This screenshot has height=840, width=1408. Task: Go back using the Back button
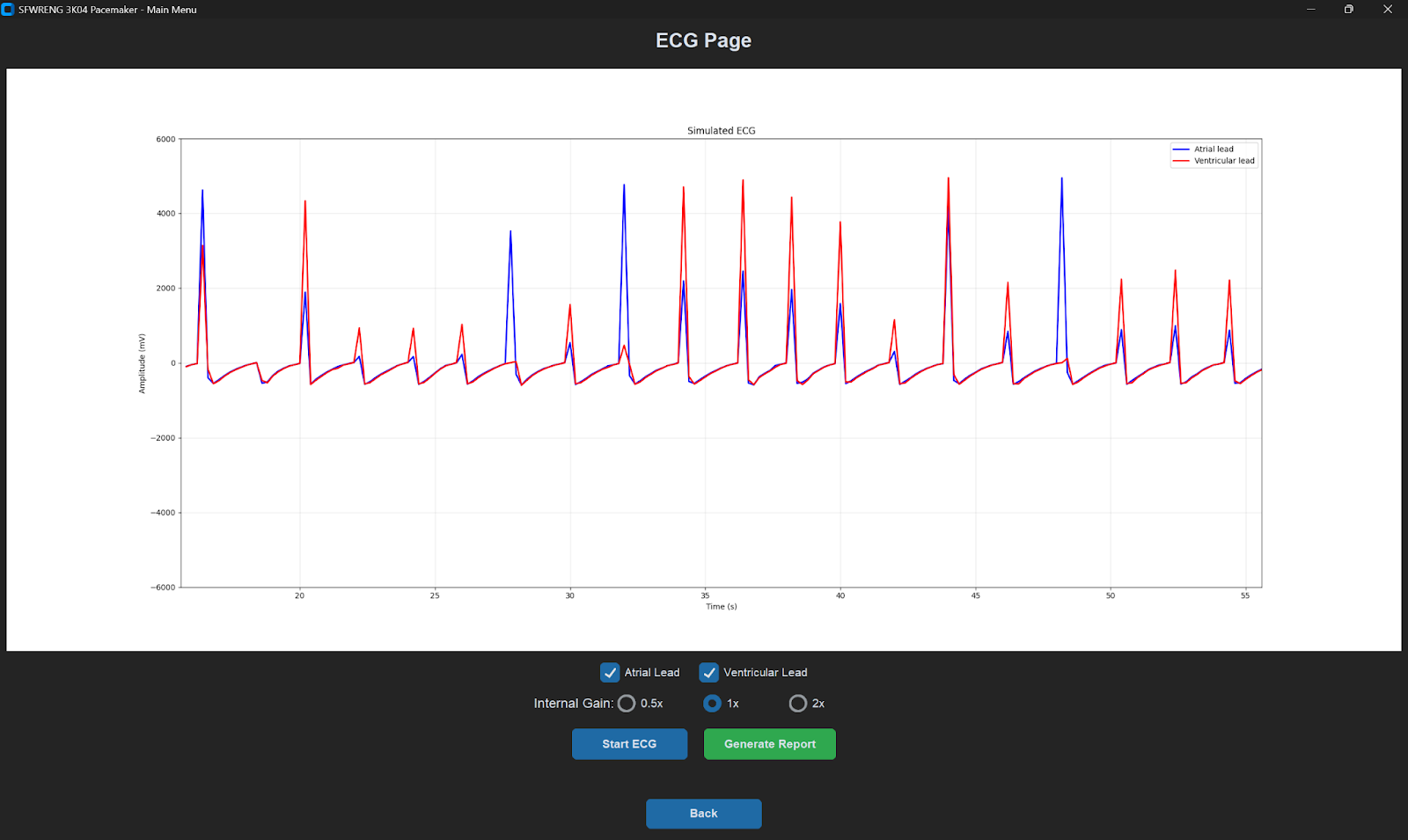[703, 814]
